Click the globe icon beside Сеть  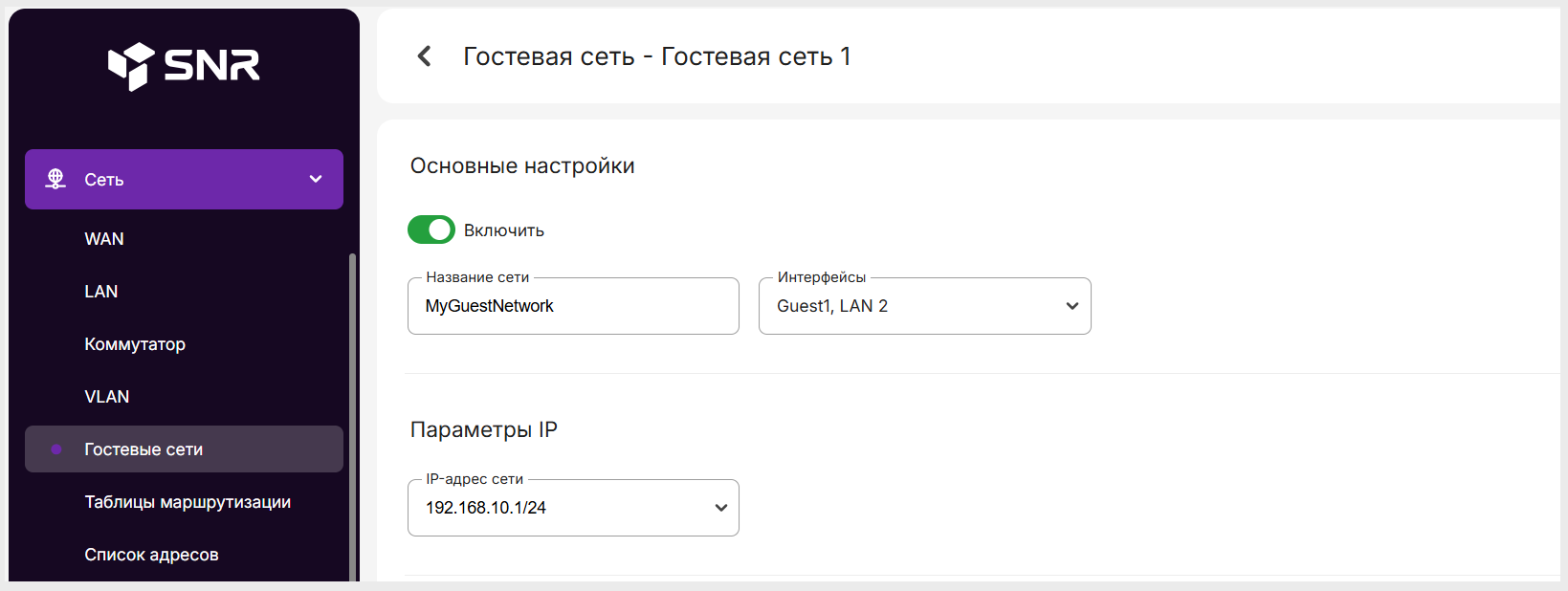55,179
